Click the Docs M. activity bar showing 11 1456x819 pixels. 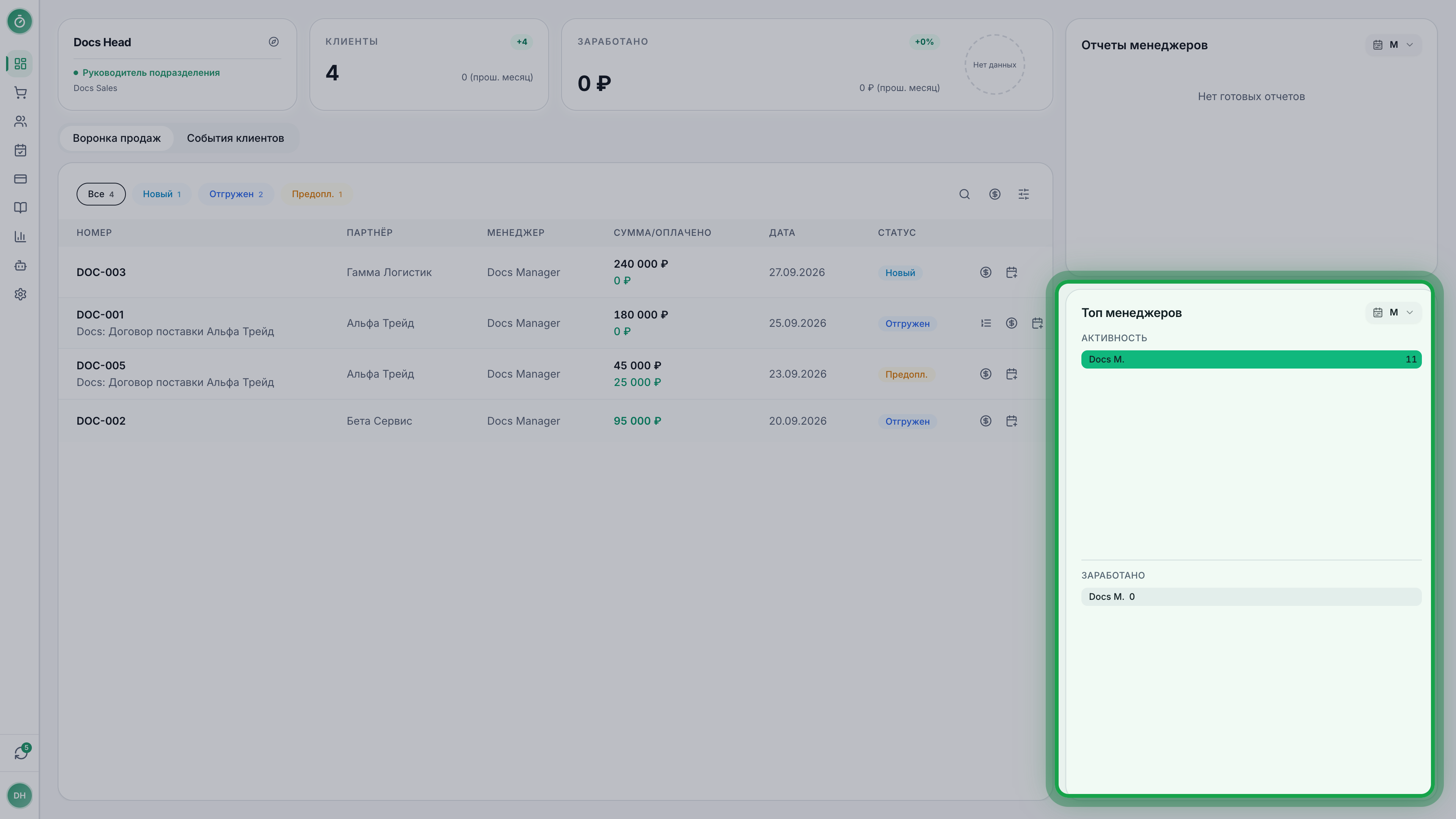1251,359
